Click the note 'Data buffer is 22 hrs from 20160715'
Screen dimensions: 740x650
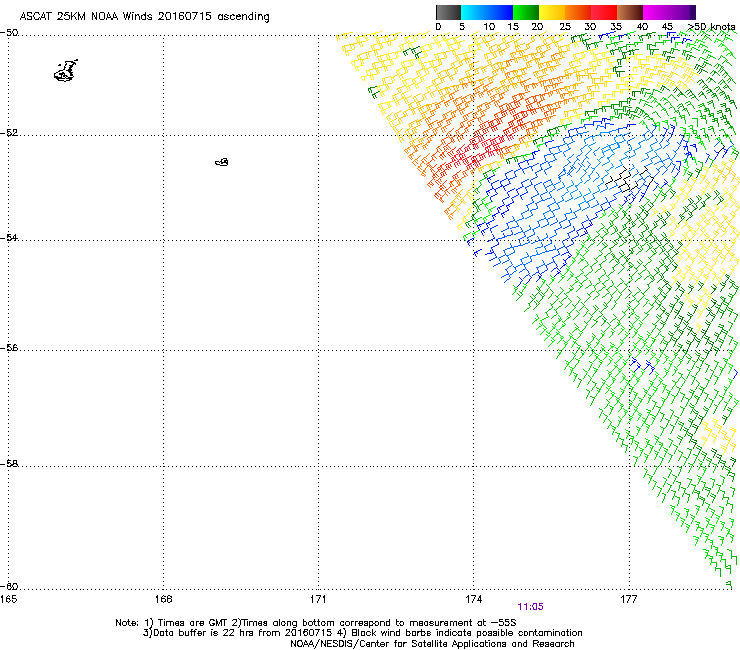pyautogui.click(x=242, y=633)
